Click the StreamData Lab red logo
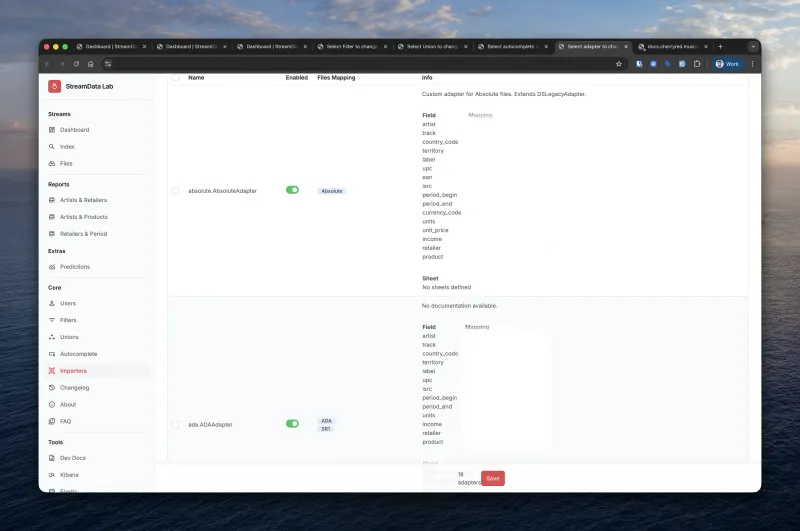This screenshot has height=531, width=800. tap(55, 86)
